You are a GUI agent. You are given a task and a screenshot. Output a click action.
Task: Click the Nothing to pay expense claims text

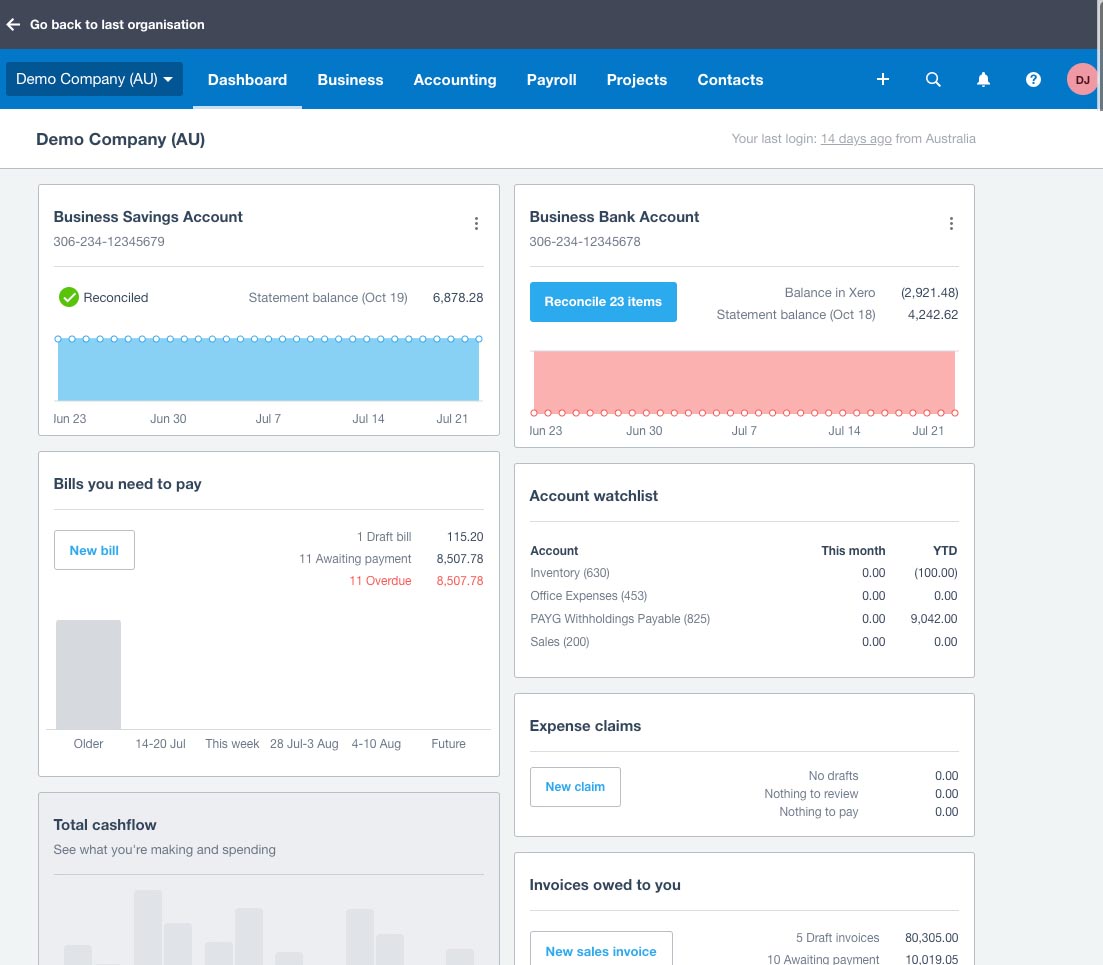pyautogui.click(x=819, y=812)
